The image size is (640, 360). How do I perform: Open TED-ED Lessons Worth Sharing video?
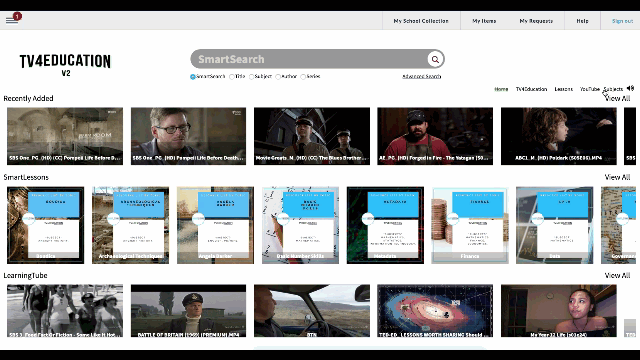coord(435,311)
